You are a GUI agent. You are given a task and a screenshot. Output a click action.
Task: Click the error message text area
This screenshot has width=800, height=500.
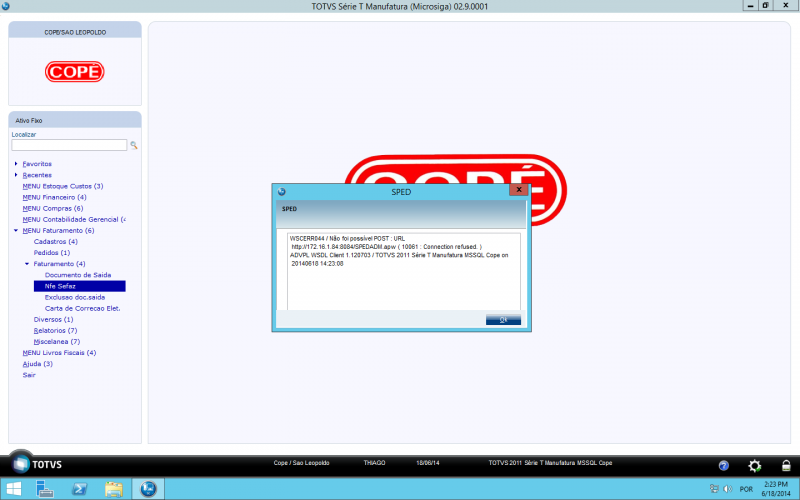coord(404,271)
